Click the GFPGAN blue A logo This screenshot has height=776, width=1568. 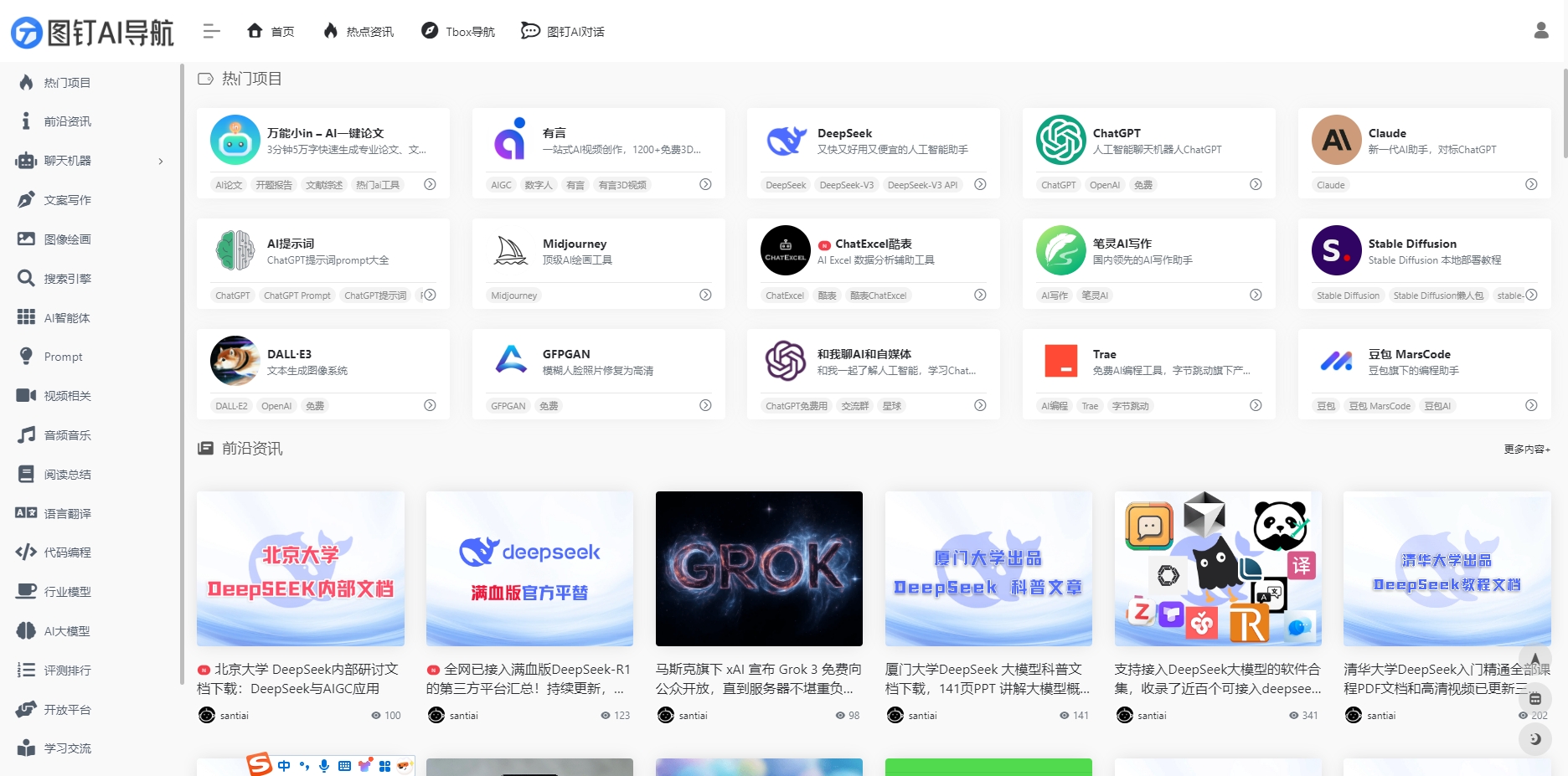pos(510,360)
